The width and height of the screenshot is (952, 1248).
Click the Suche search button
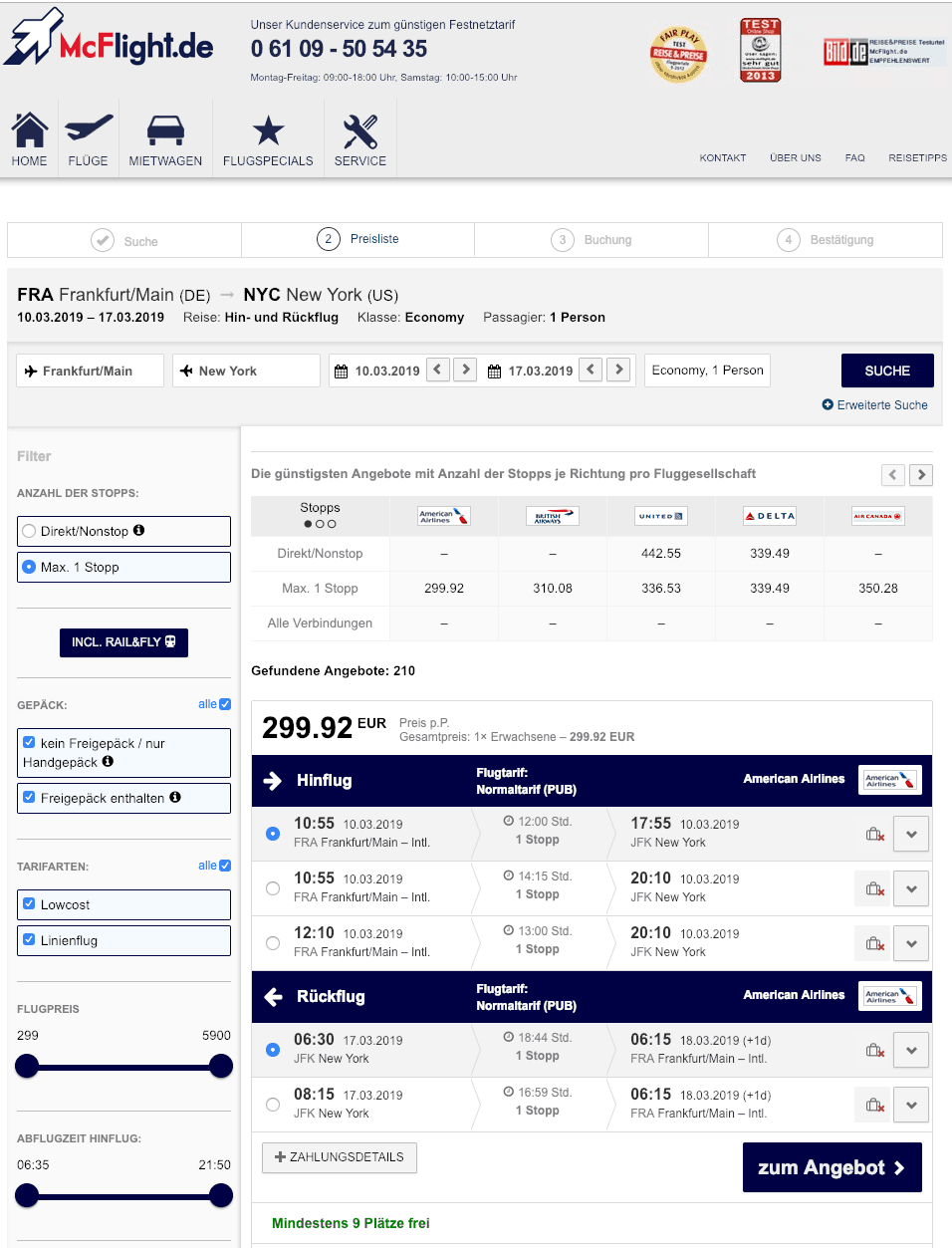(887, 371)
